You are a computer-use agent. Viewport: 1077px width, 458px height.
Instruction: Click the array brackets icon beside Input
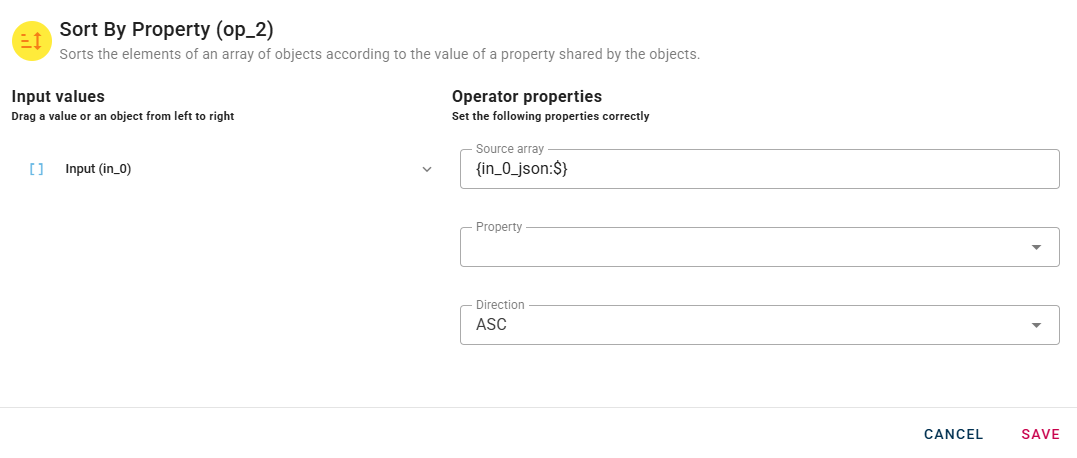coord(37,170)
